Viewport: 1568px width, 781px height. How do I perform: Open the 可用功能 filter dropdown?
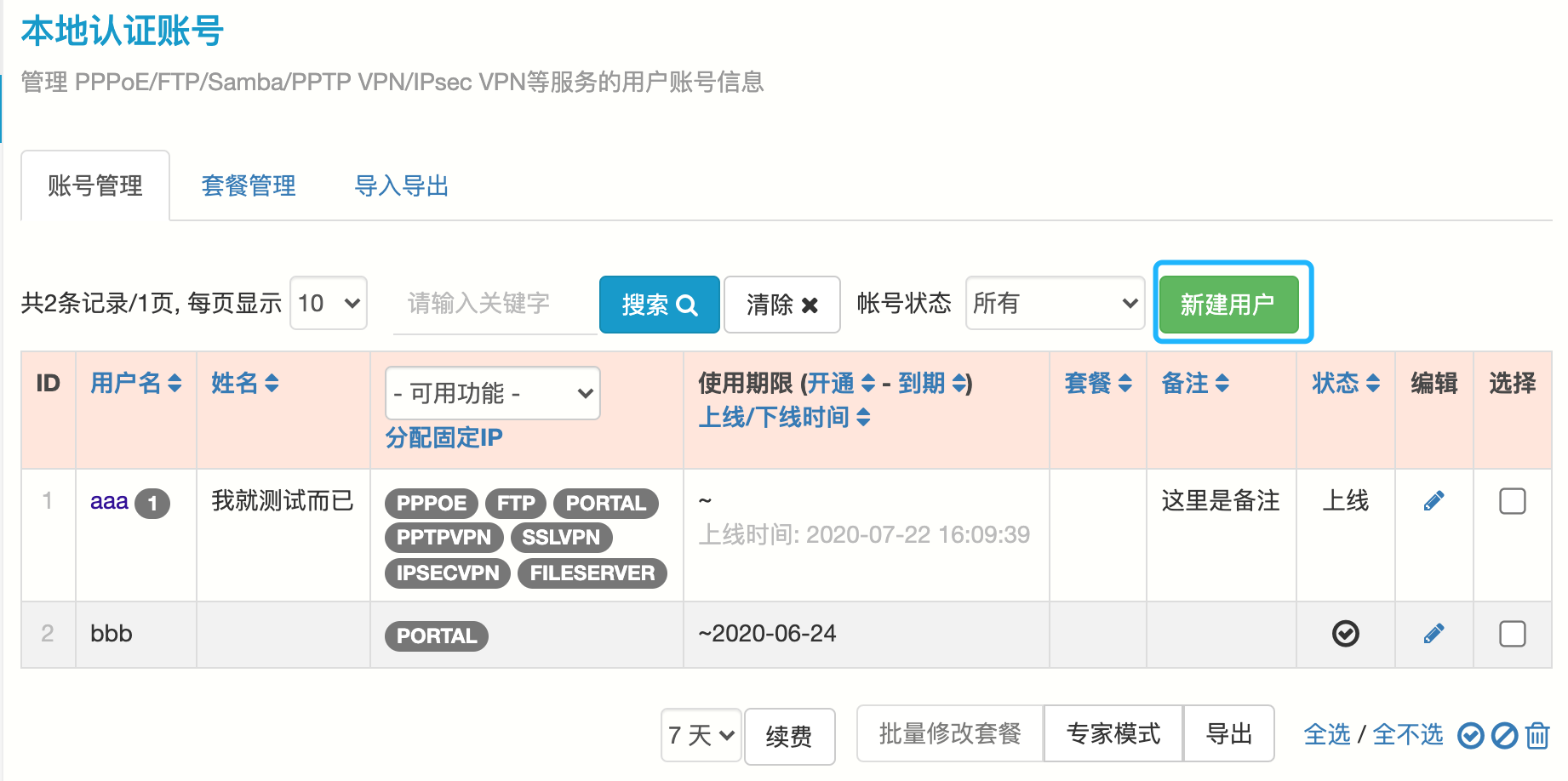492,393
